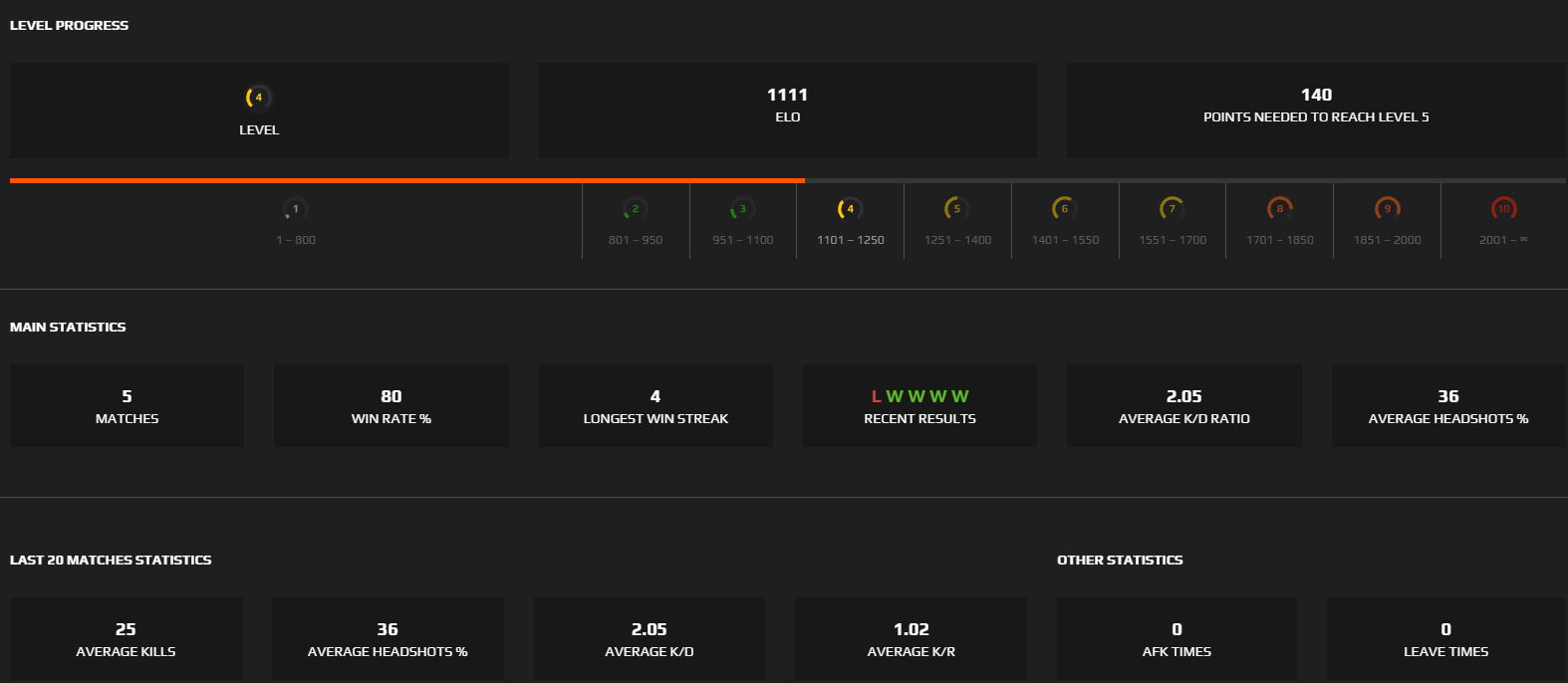This screenshot has width=1568, height=683.
Task: Click the LEAVE TIMES stat label
Action: pyautogui.click(x=1445, y=652)
